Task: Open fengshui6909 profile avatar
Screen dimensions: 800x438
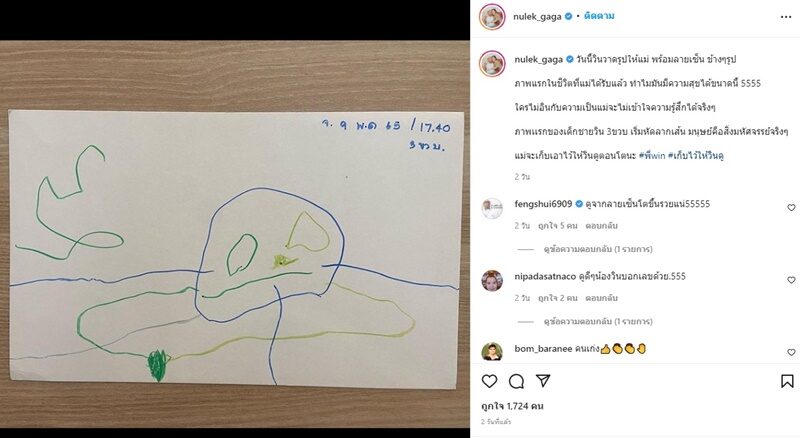Action: (x=492, y=208)
